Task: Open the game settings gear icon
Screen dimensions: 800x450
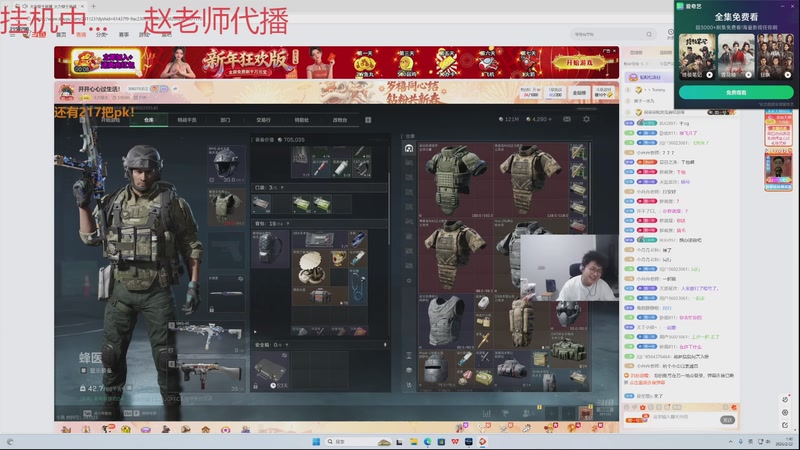Action: click(586, 119)
